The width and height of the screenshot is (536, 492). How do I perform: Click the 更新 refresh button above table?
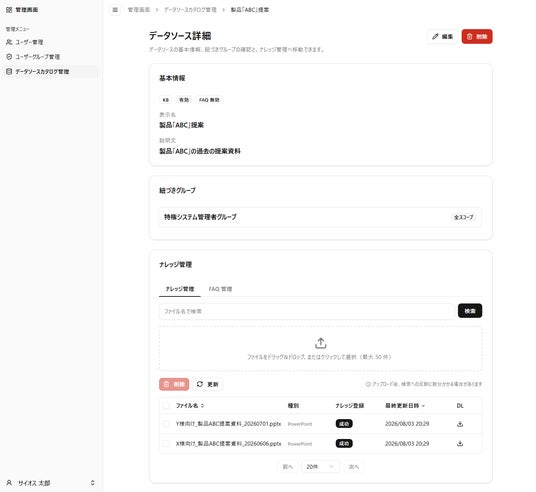pyautogui.click(x=207, y=384)
